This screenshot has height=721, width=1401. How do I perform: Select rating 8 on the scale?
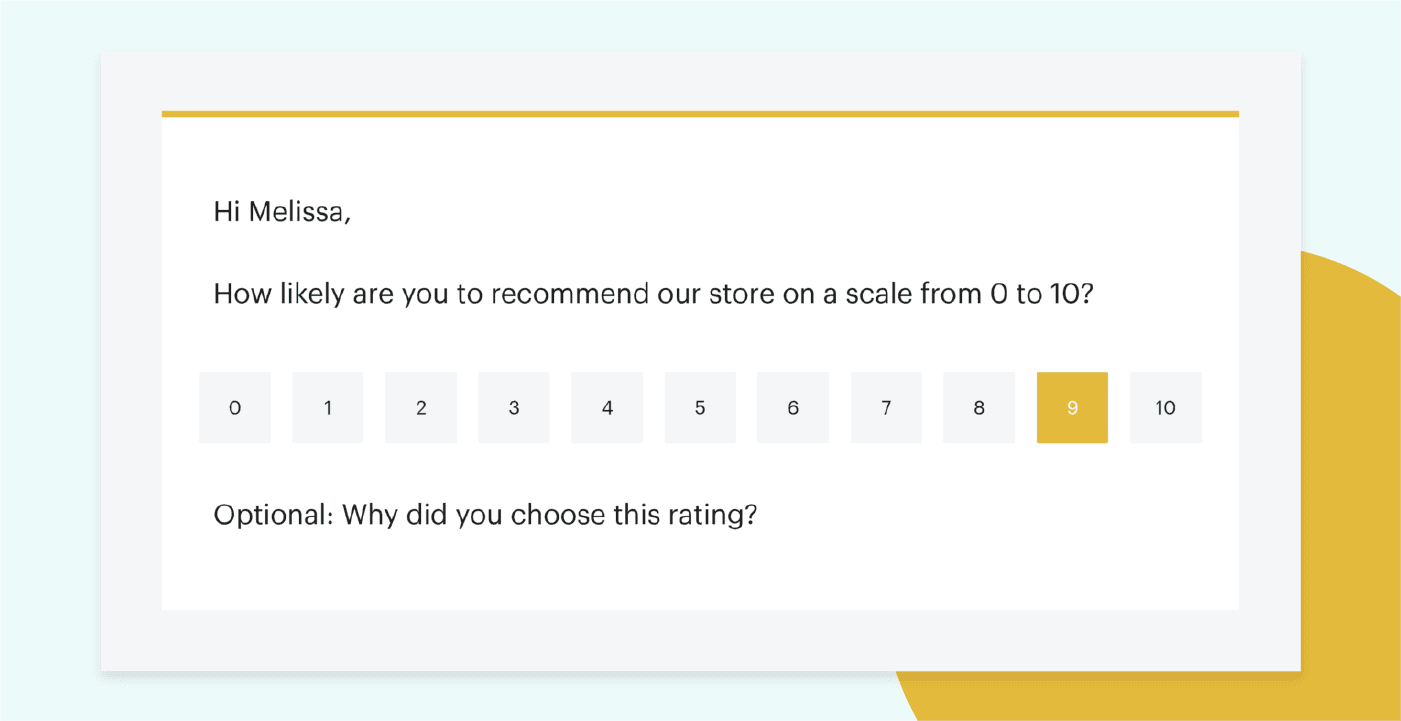click(x=978, y=407)
